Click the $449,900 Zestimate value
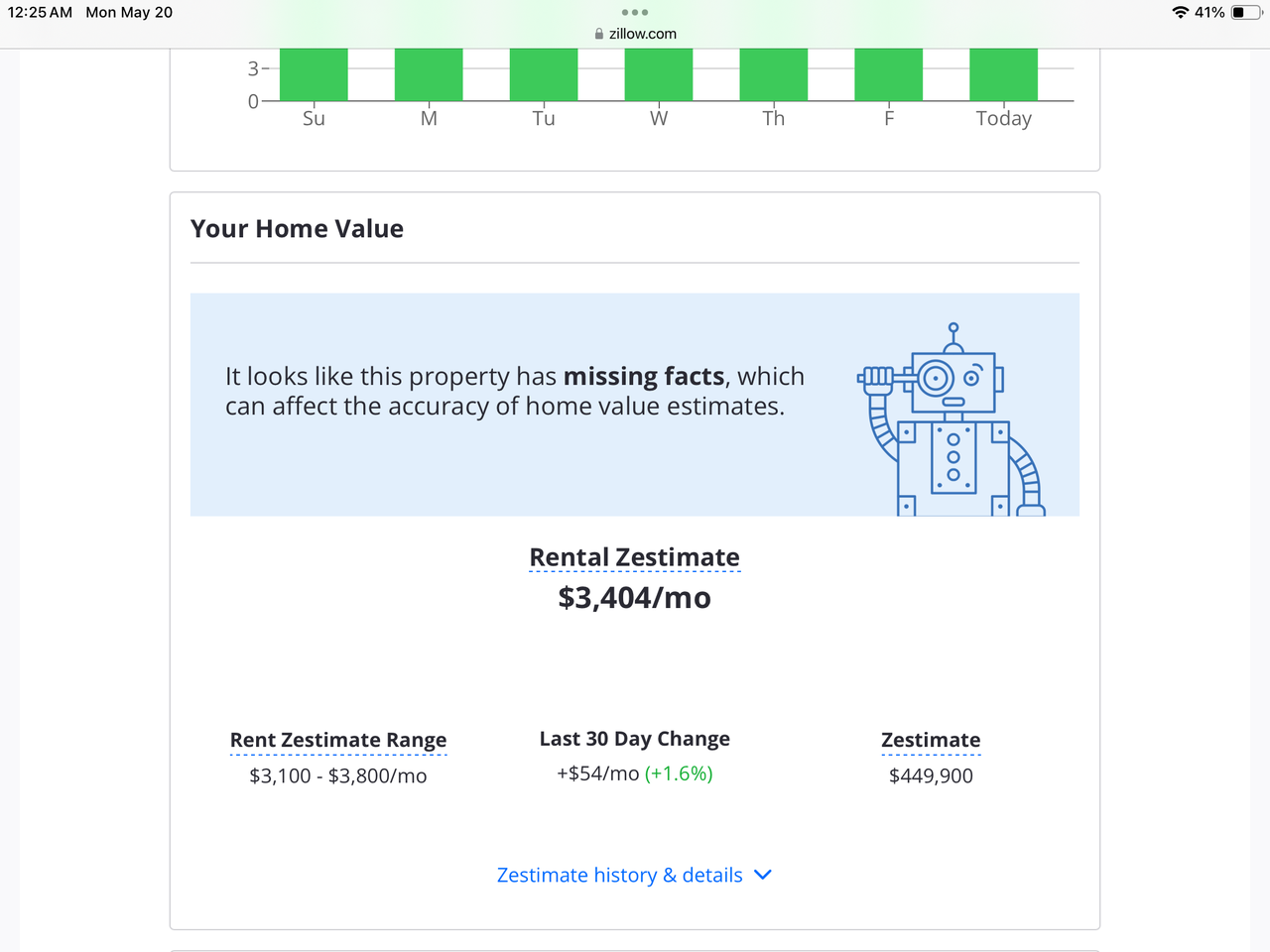The height and width of the screenshot is (952, 1270). [931, 775]
